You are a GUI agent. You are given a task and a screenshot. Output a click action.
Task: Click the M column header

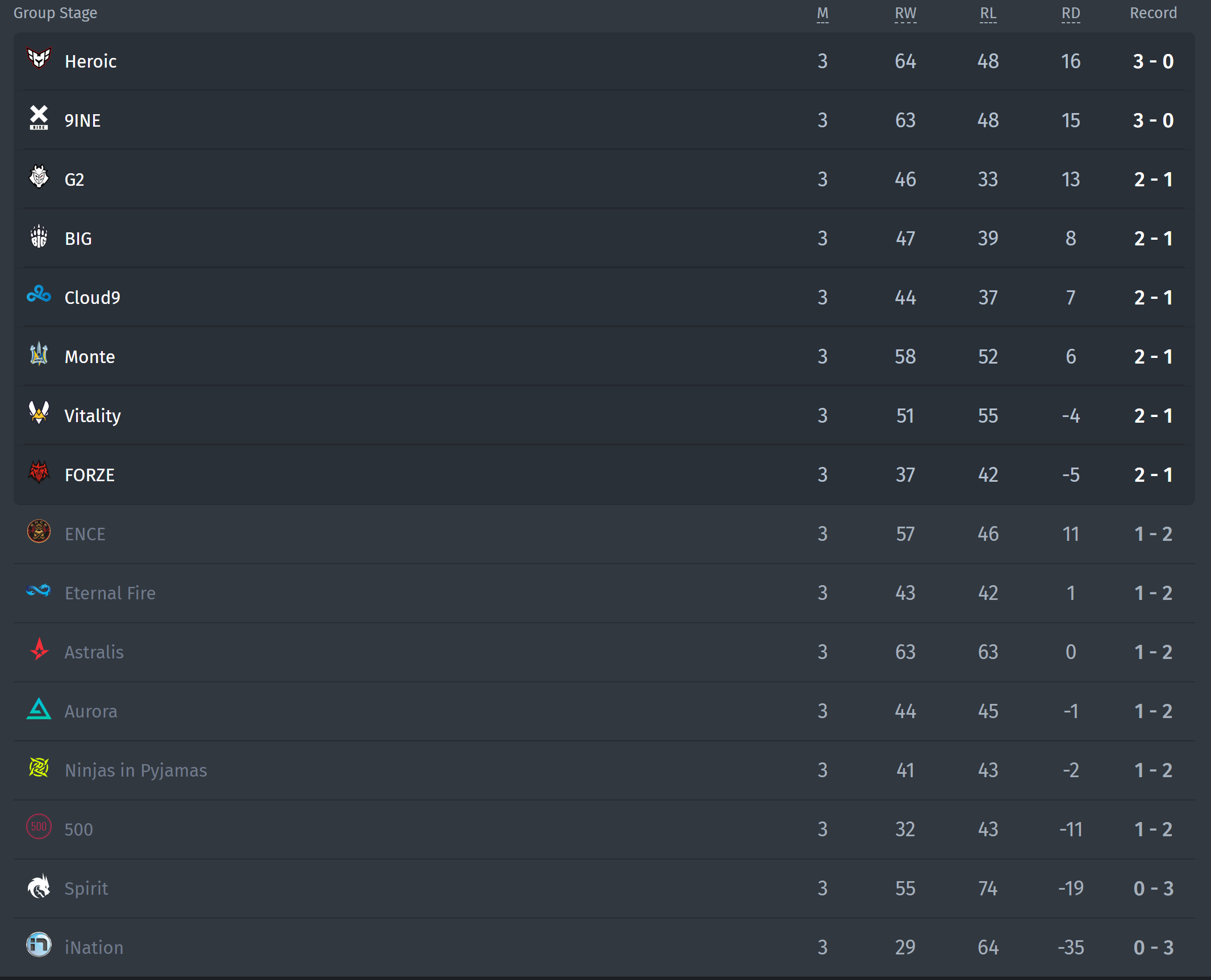click(x=822, y=14)
